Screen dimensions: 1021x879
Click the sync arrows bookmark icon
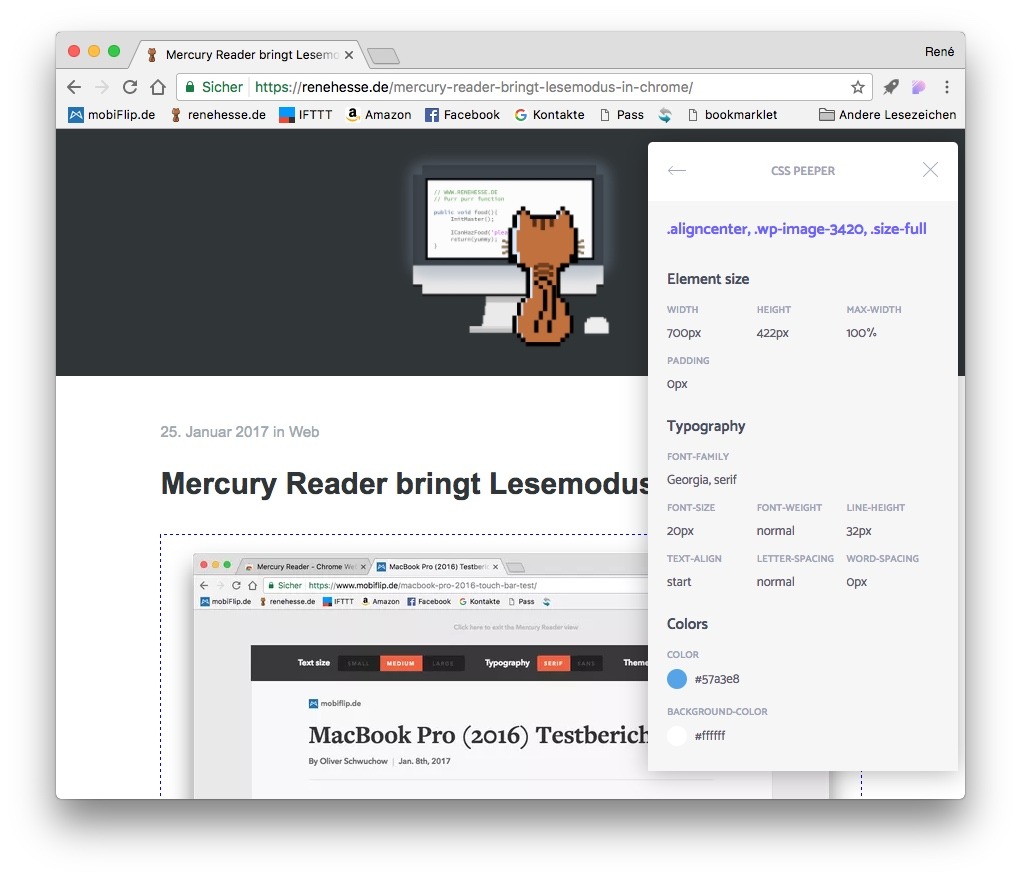[x=664, y=115]
